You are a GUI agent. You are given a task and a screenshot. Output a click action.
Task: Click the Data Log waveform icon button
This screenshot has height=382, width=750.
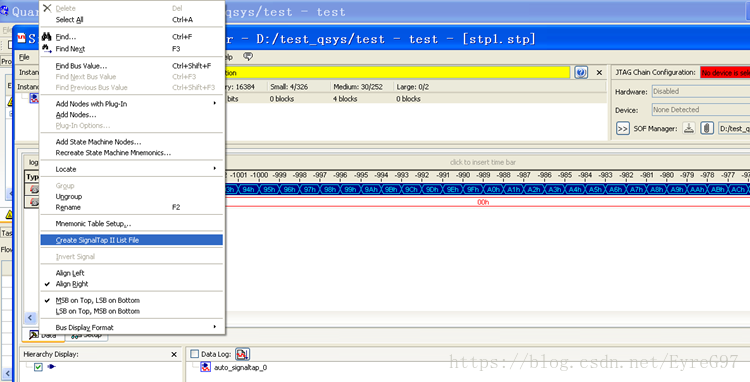coord(242,354)
